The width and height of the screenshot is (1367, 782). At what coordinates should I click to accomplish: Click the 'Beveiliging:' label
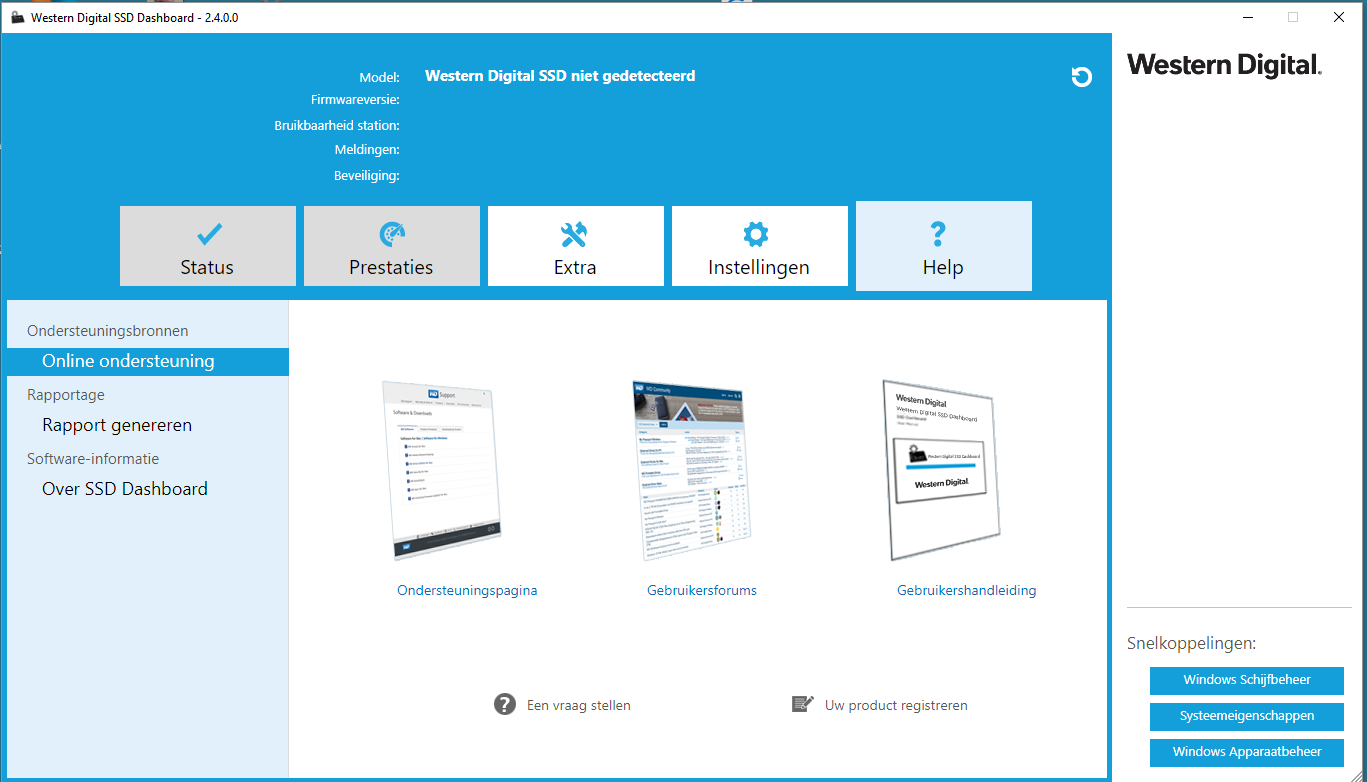367,176
